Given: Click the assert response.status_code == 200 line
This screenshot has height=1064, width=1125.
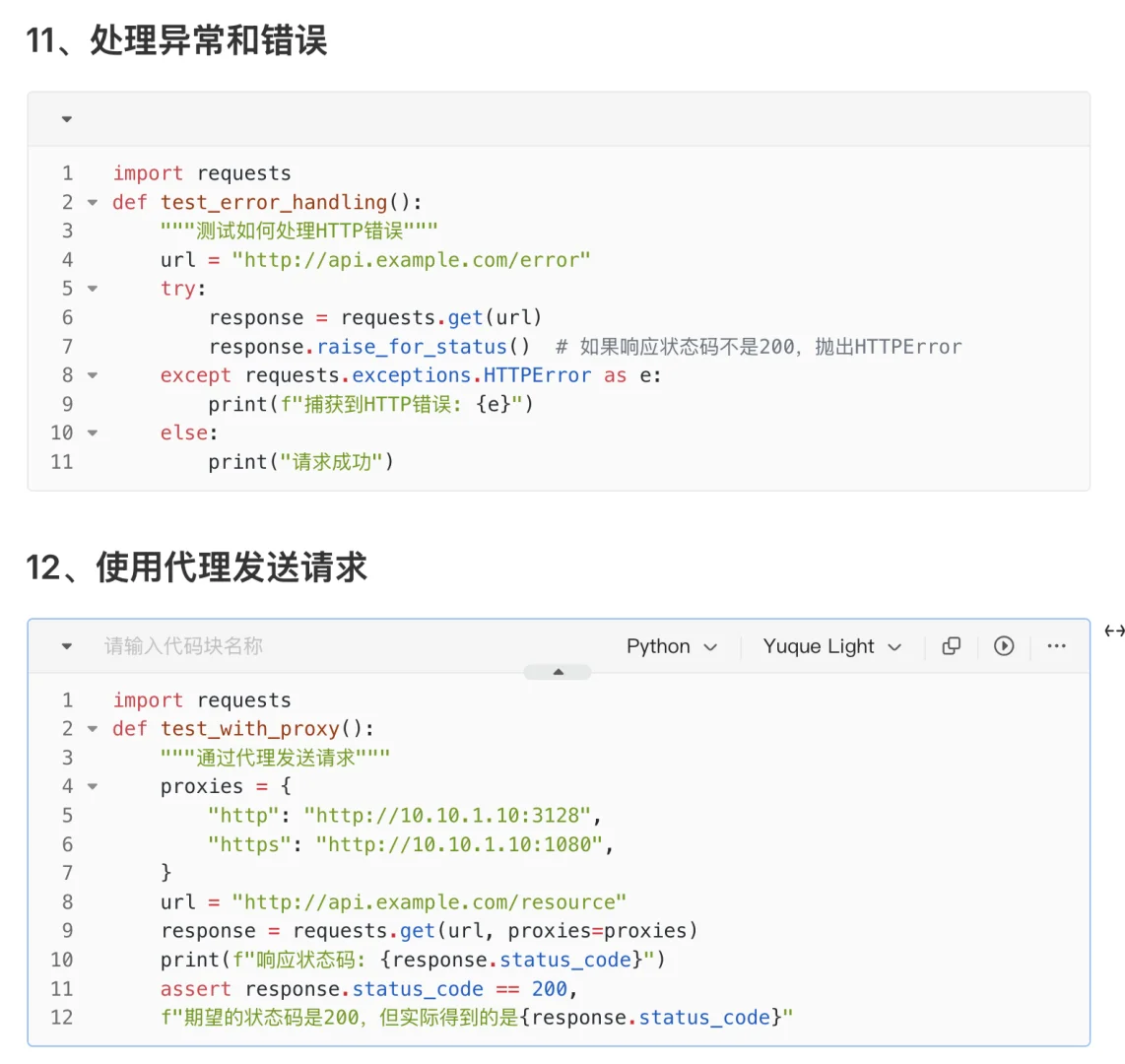Looking at the screenshot, I should (368, 989).
